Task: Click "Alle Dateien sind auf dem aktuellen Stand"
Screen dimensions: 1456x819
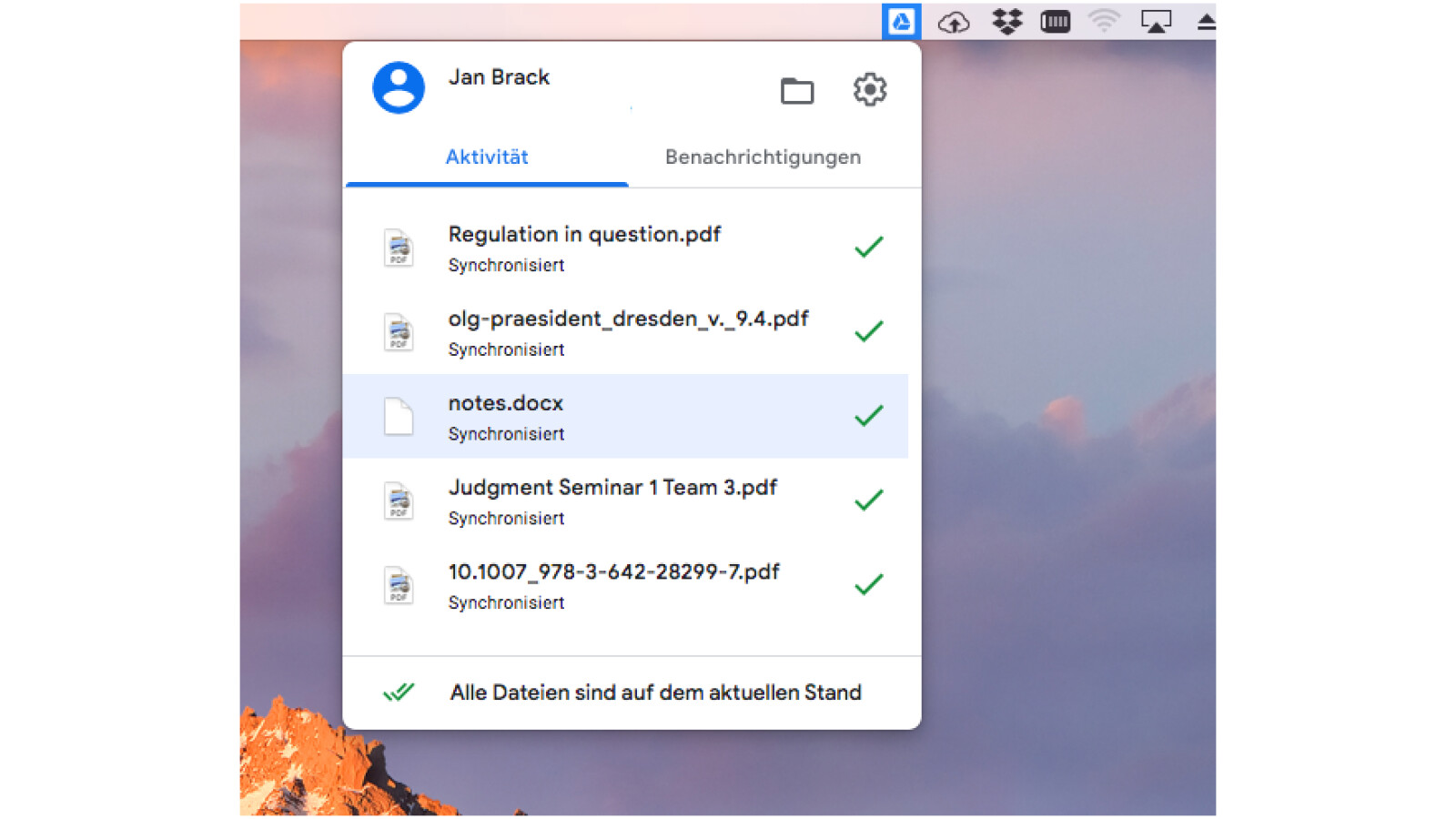Action: pyautogui.click(x=655, y=693)
